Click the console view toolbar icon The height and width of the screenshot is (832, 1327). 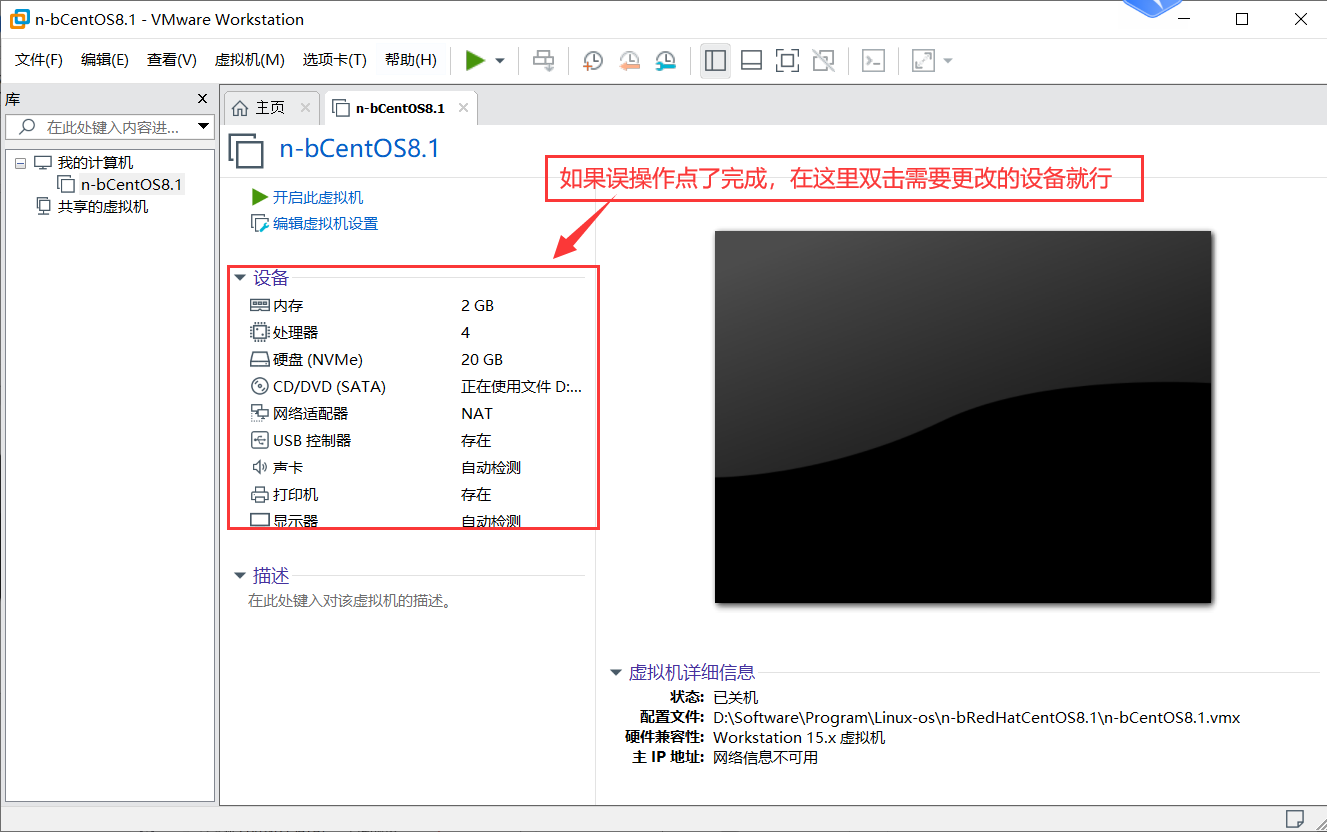click(873, 61)
